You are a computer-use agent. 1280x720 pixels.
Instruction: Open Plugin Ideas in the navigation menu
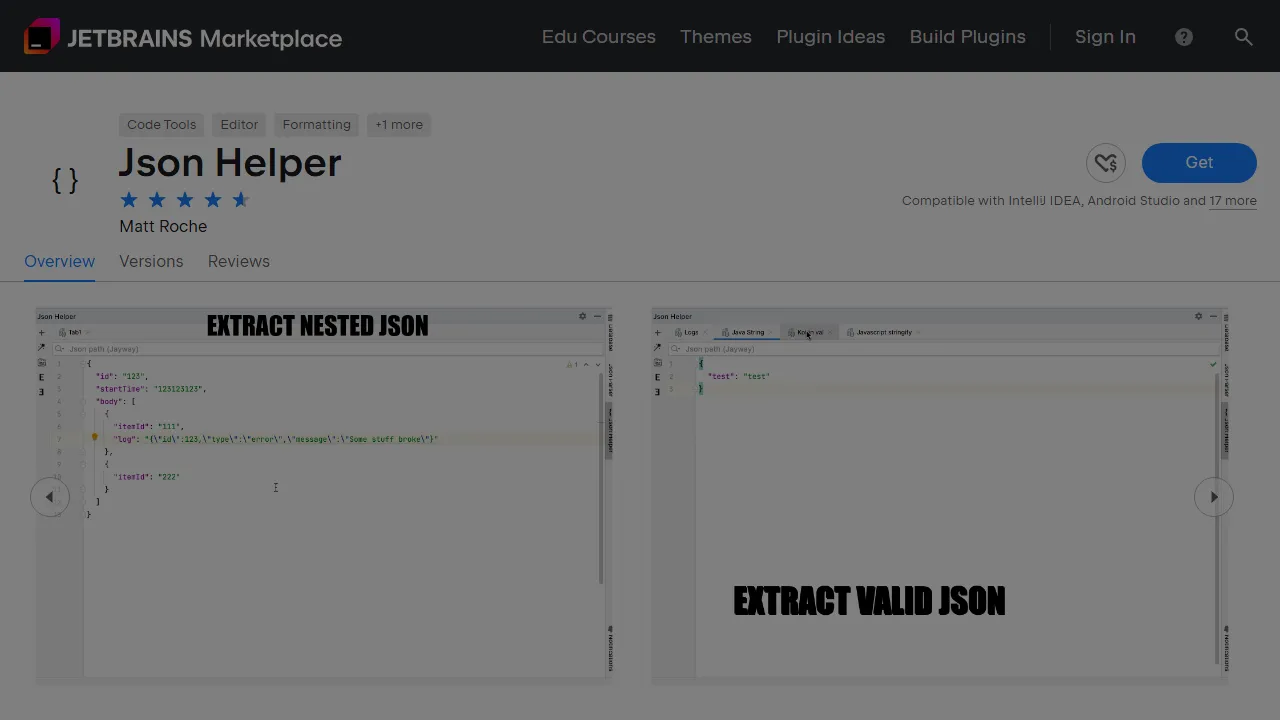pyautogui.click(x=830, y=37)
